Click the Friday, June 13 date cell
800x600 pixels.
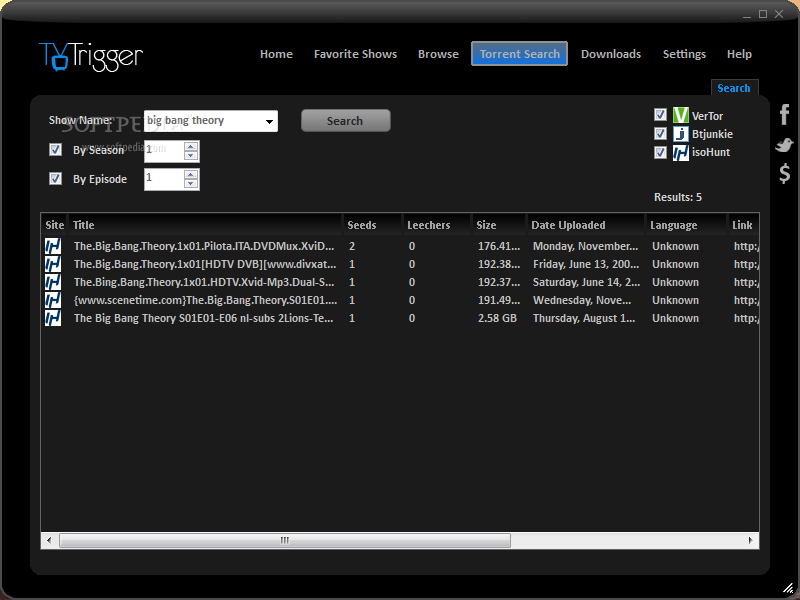tap(586, 264)
